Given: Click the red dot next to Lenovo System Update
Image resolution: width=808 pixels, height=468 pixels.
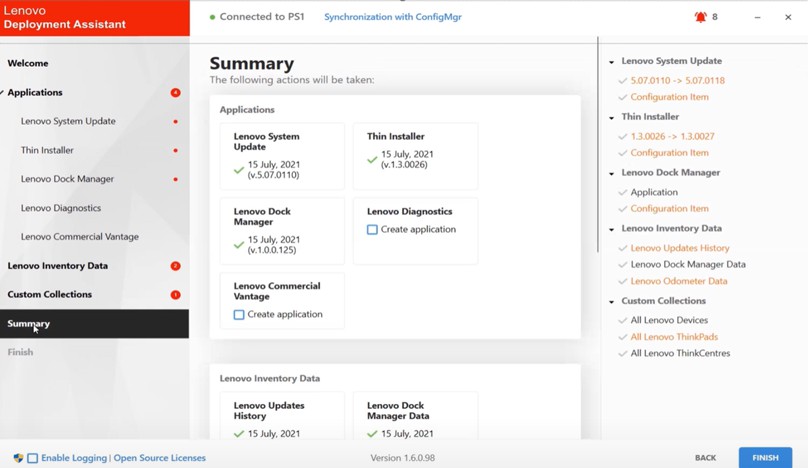Looking at the screenshot, I should [x=176, y=122].
